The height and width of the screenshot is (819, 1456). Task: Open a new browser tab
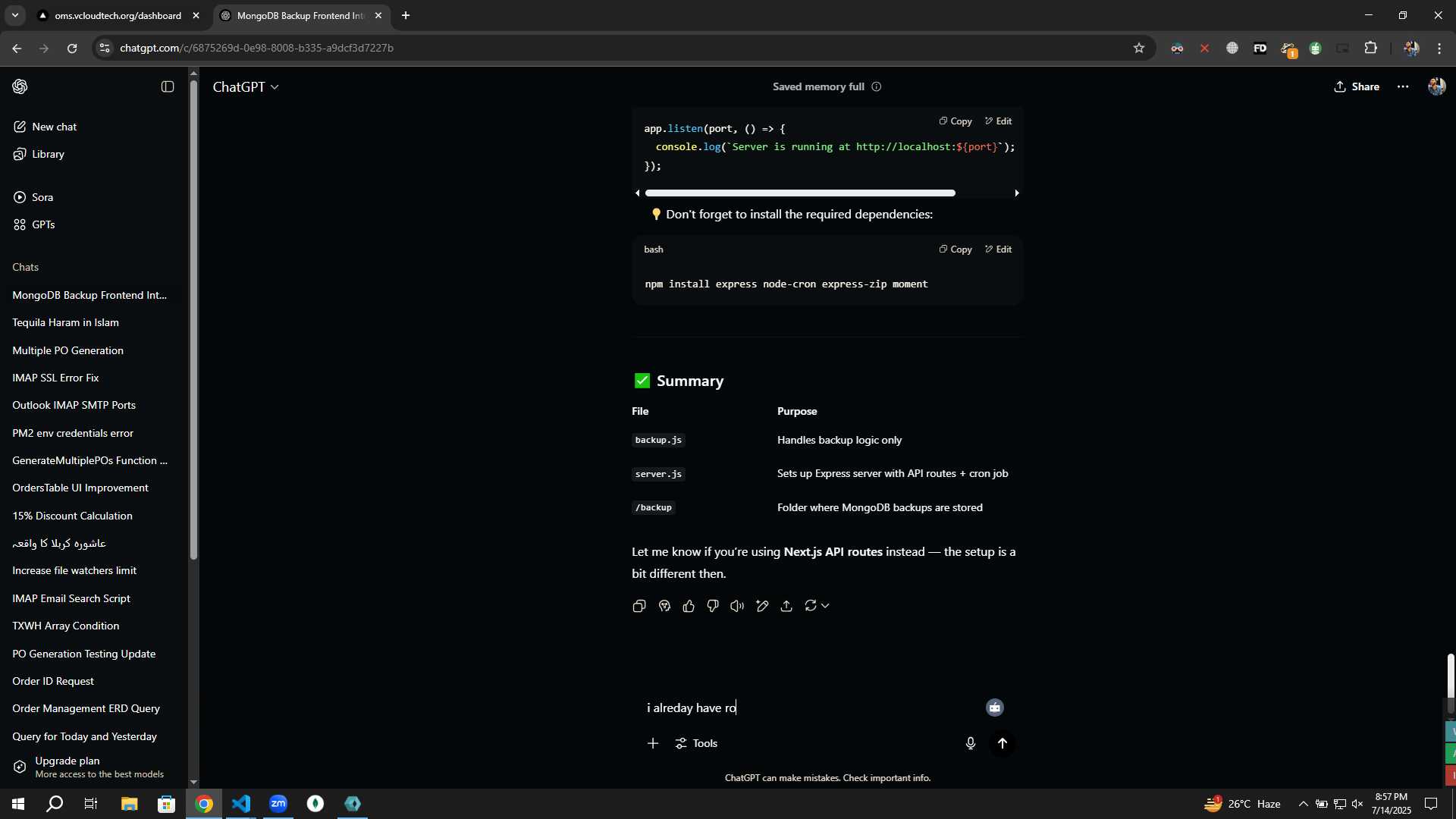pos(406,15)
